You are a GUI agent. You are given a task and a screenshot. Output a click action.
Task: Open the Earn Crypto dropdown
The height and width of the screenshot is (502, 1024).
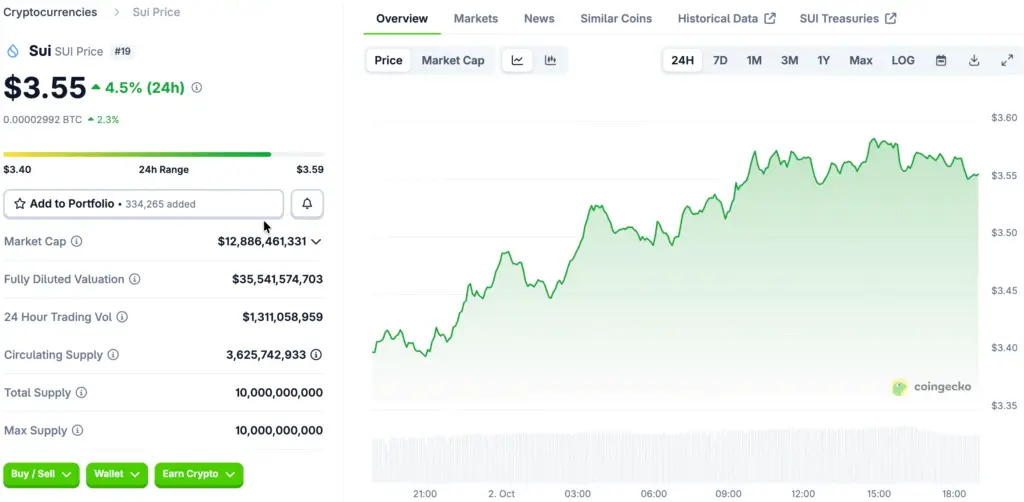(x=198, y=474)
